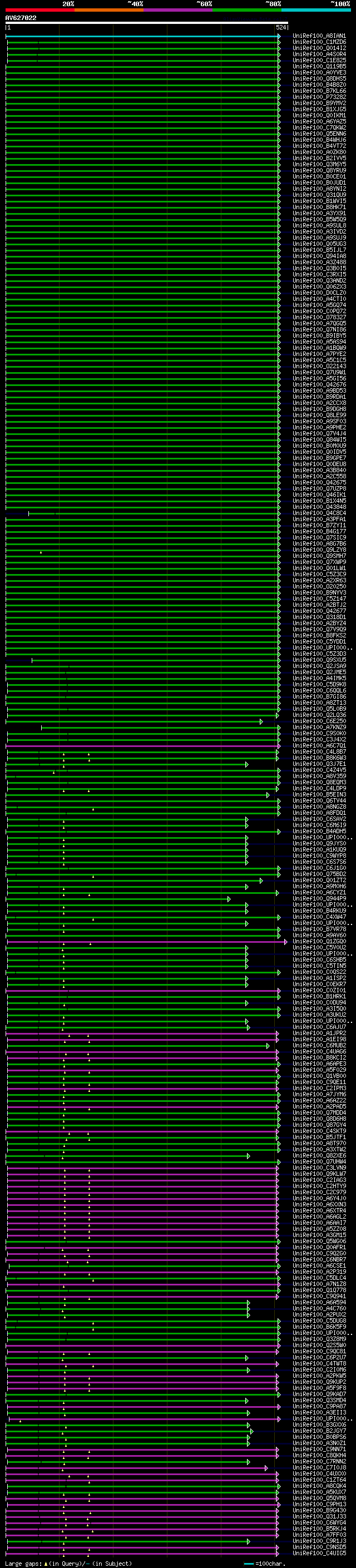This screenshot has height=1568, width=356.
Task: Choose hit UniRef100_C4Z4V5
Action: point(319,769)
